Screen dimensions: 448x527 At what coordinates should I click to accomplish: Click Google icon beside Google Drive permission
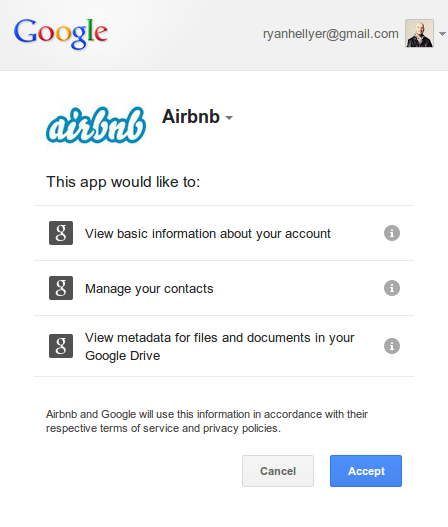61,346
